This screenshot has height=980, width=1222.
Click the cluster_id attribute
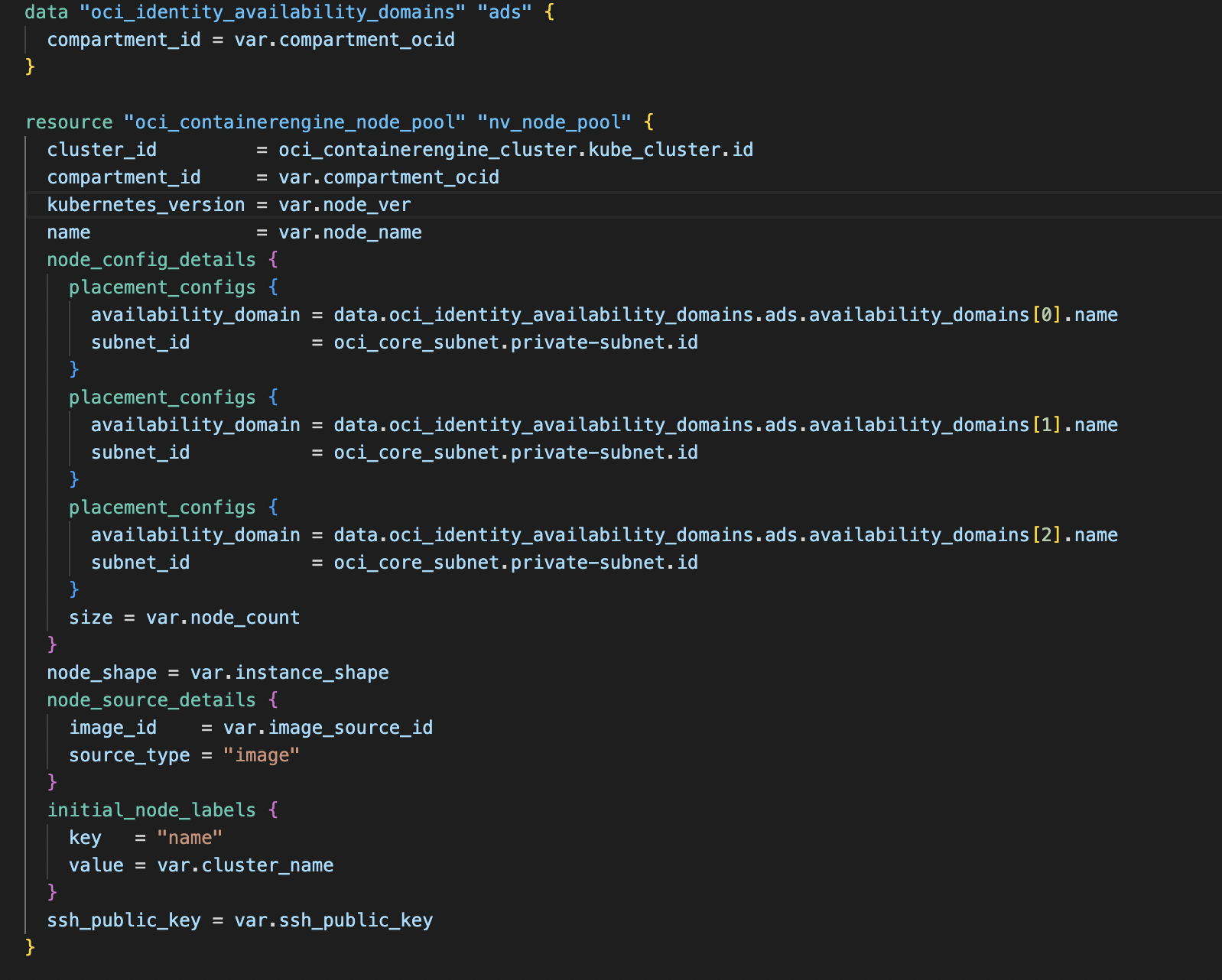[x=102, y=150]
